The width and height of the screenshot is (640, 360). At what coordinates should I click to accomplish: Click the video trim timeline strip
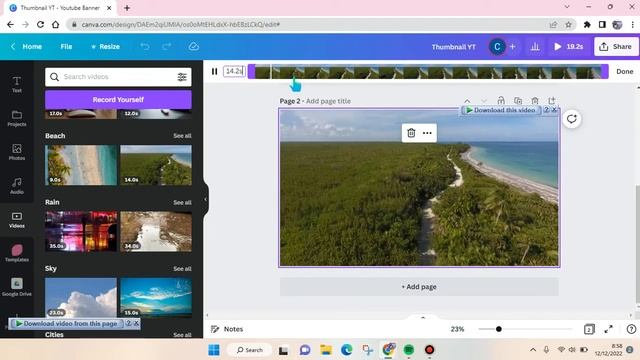[x=428, y=71]
